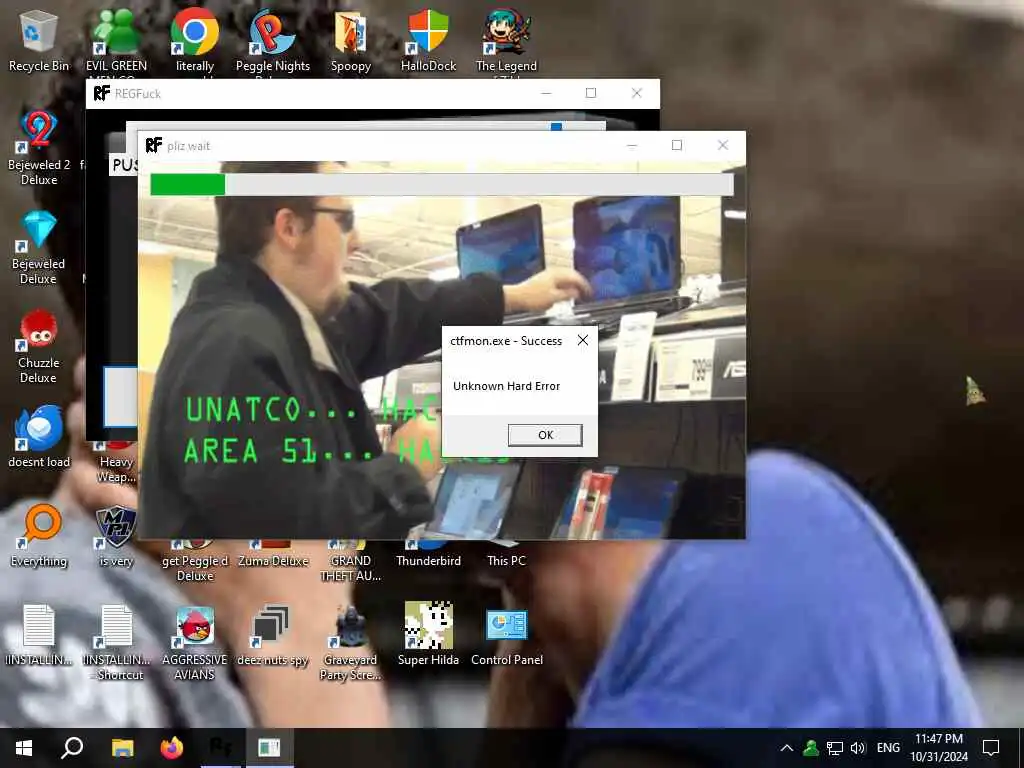This screenshot has width=1024, height=768.
Task: Minimize the REGFuck window
Action: (x=546, y=93)
